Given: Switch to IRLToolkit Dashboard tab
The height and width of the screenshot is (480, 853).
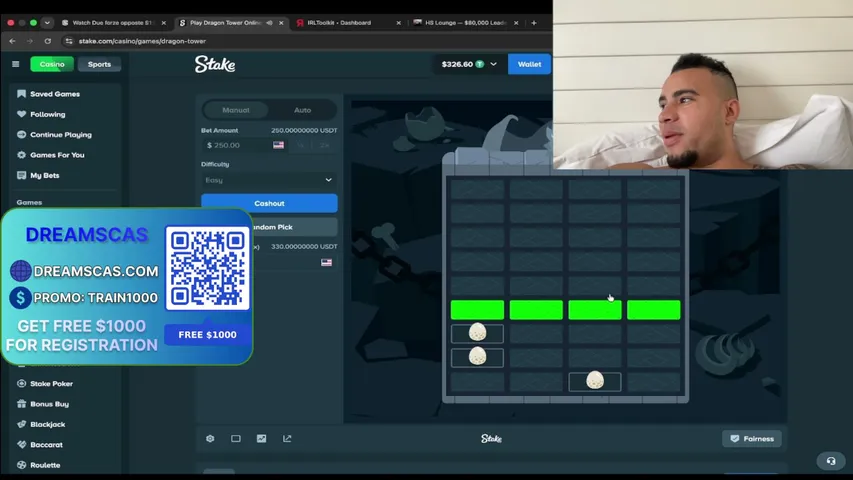Looking at the screenshot, I should click(x=348, y=23).
